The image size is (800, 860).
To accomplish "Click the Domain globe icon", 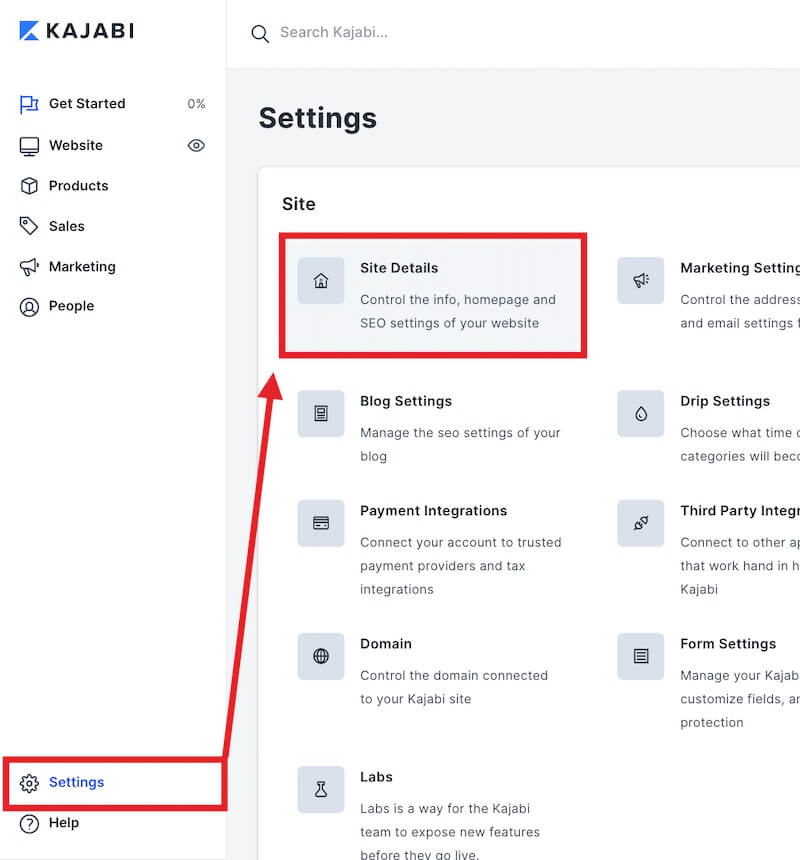I will 320,656.
